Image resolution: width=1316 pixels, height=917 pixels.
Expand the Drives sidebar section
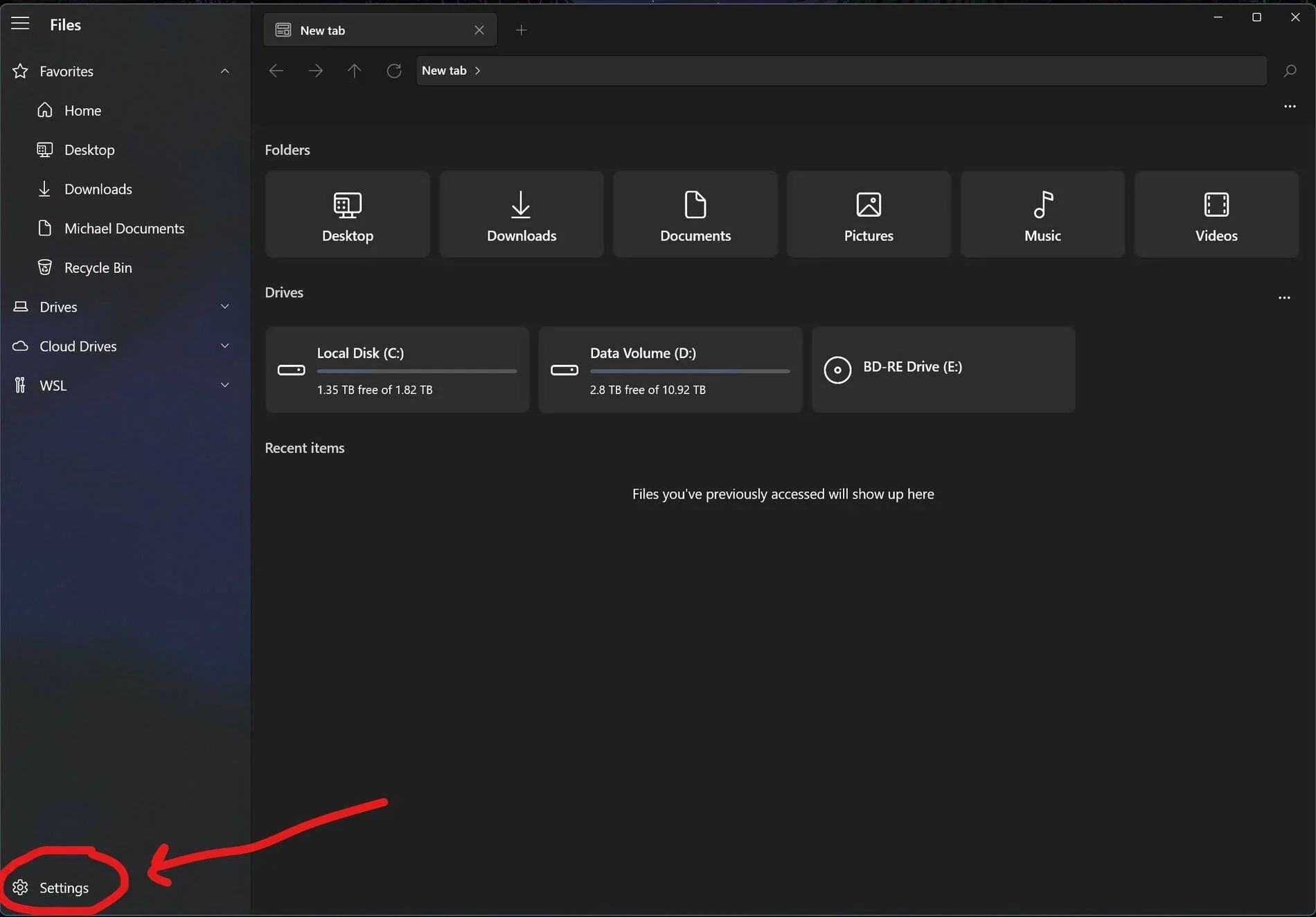pyautogui.click(x=224, y=307)
